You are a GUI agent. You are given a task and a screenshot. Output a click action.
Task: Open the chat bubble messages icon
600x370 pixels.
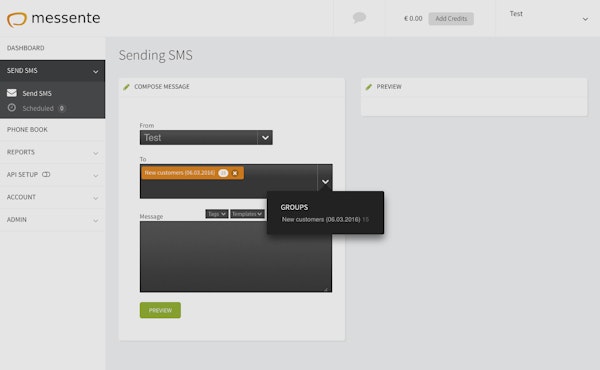(359, 18)
